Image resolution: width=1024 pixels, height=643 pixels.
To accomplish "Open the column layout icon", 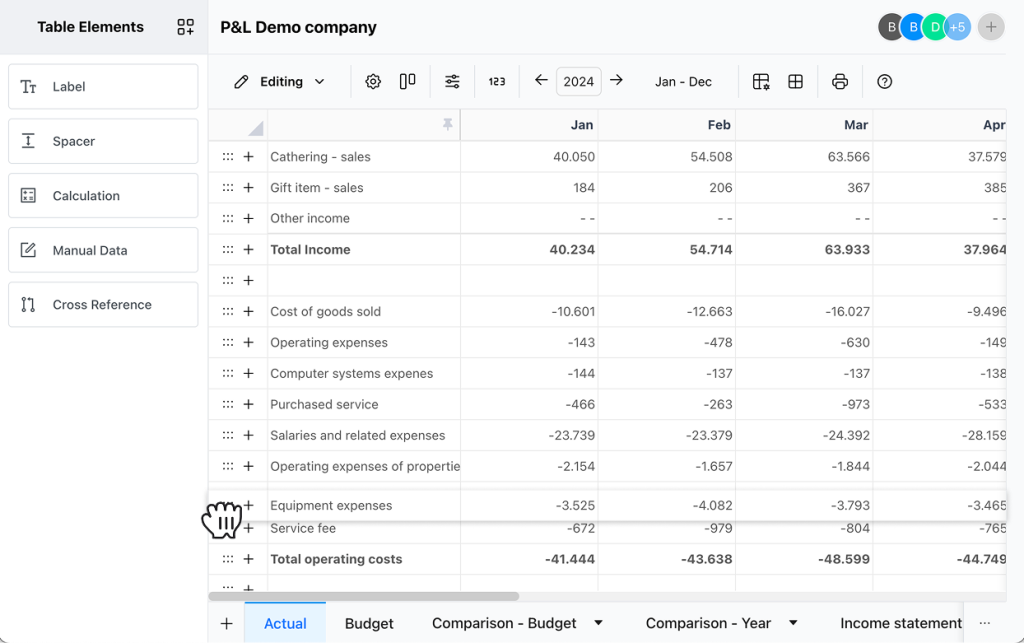I will pos(407,82).
